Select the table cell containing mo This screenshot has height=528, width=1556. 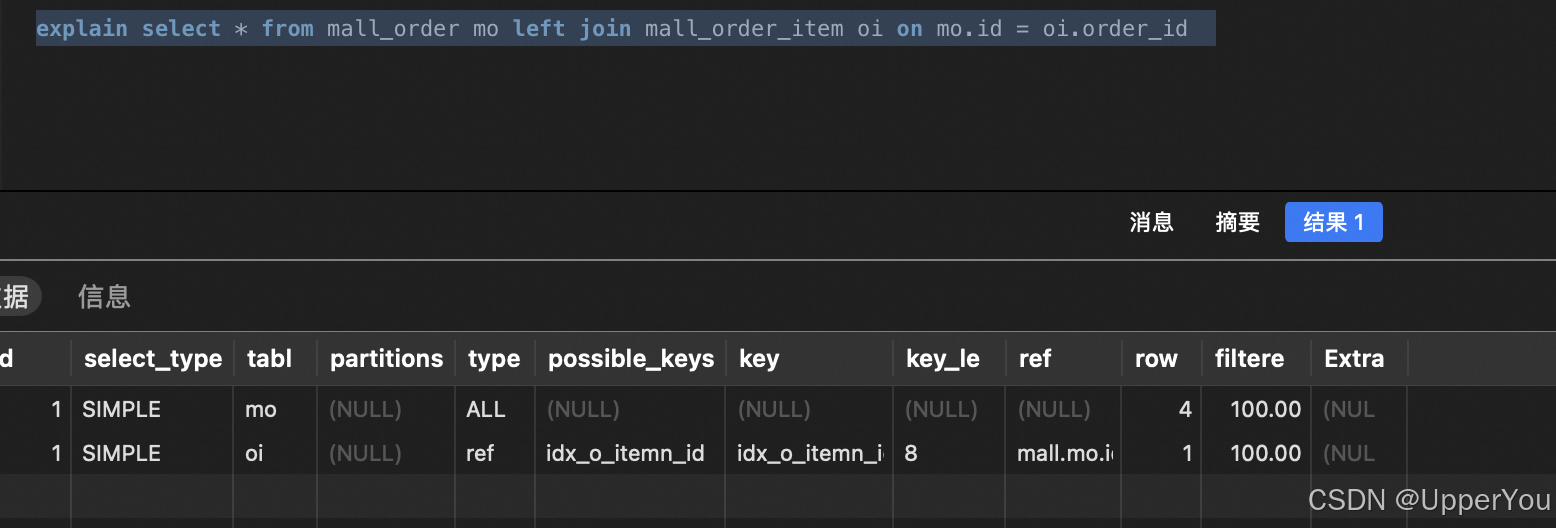click(x=275, y=409)
